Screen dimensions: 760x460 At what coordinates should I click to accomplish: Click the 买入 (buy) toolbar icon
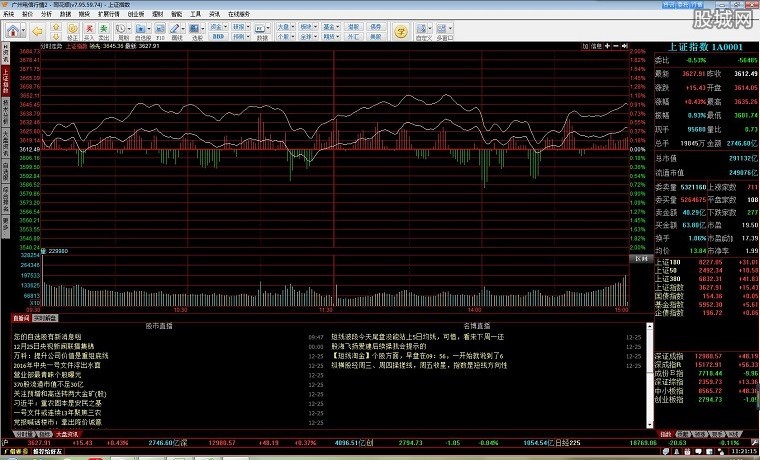pos(88,32)
